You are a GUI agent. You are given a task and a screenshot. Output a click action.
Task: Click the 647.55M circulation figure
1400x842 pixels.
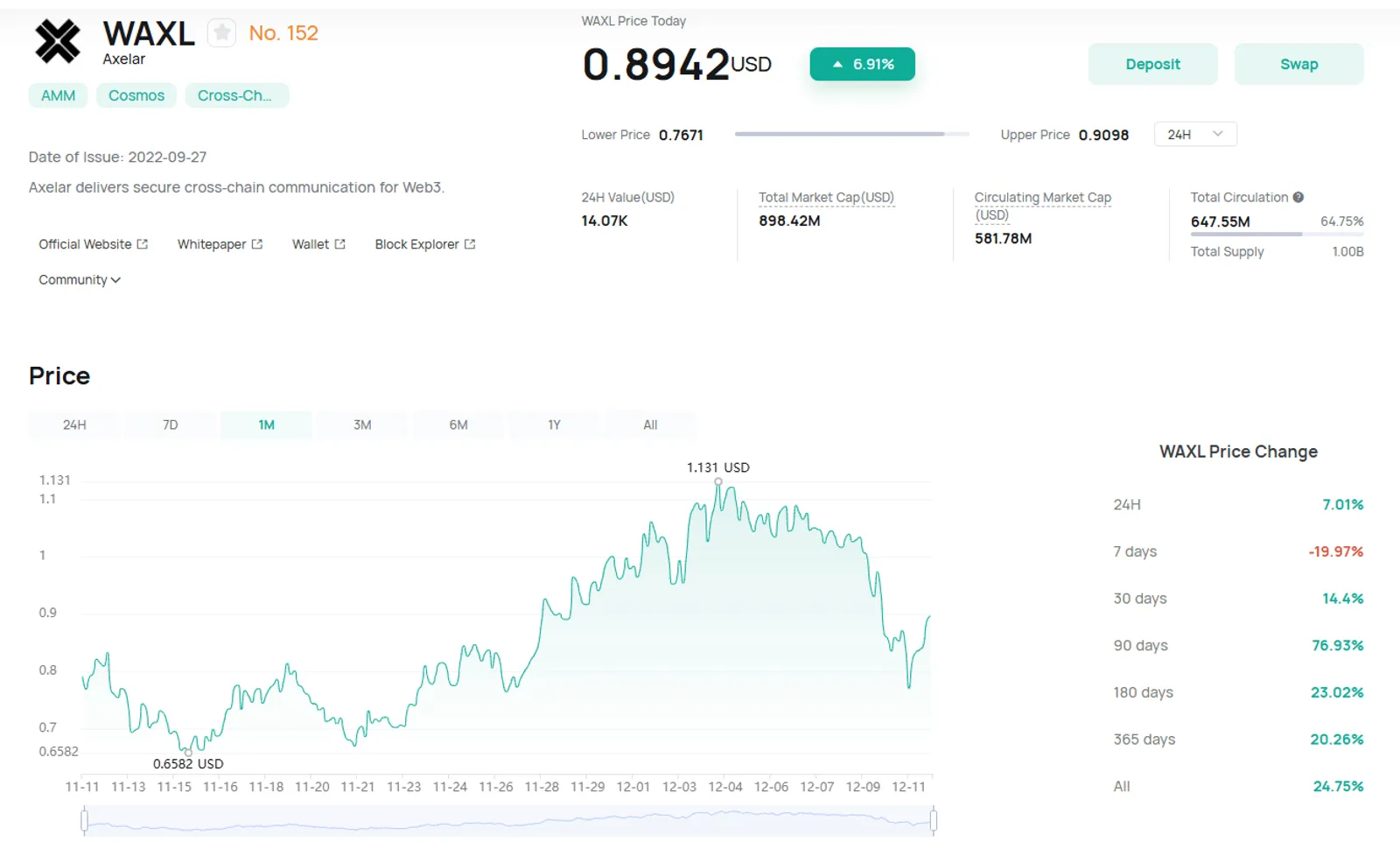pos(1220,221)
